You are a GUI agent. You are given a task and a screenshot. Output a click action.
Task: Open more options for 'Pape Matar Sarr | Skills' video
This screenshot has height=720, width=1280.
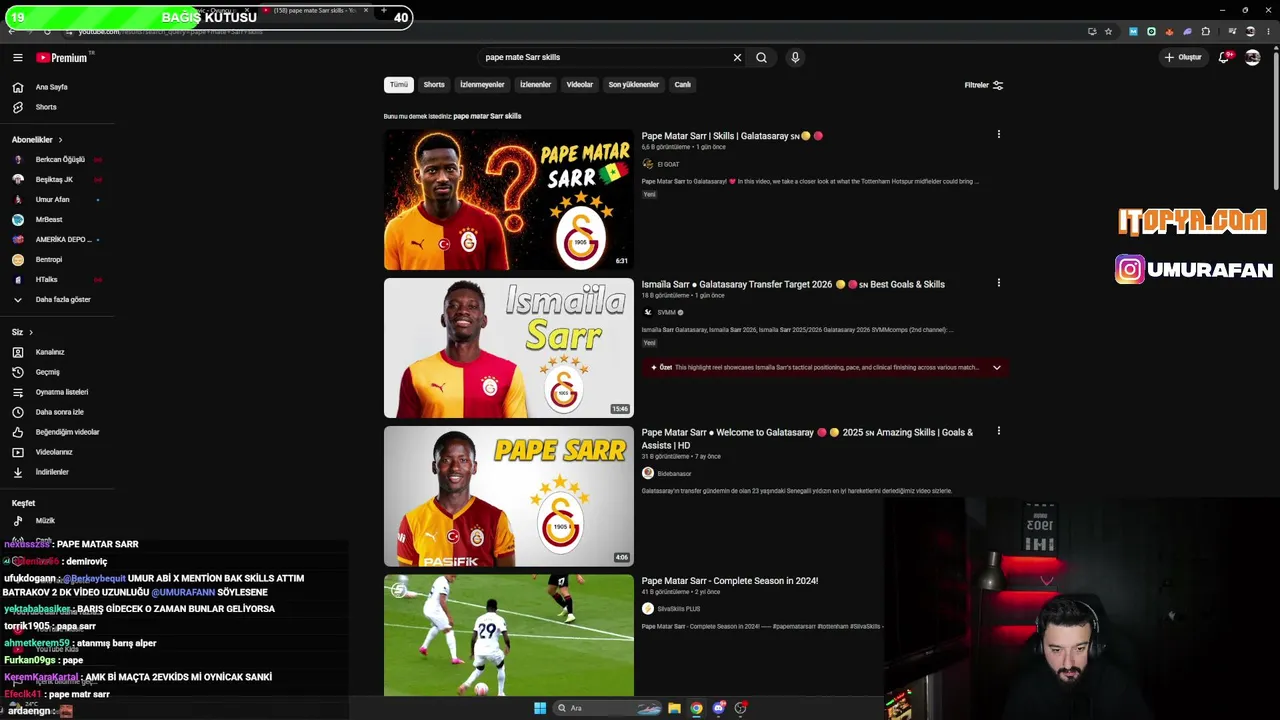tap(998, 135)
